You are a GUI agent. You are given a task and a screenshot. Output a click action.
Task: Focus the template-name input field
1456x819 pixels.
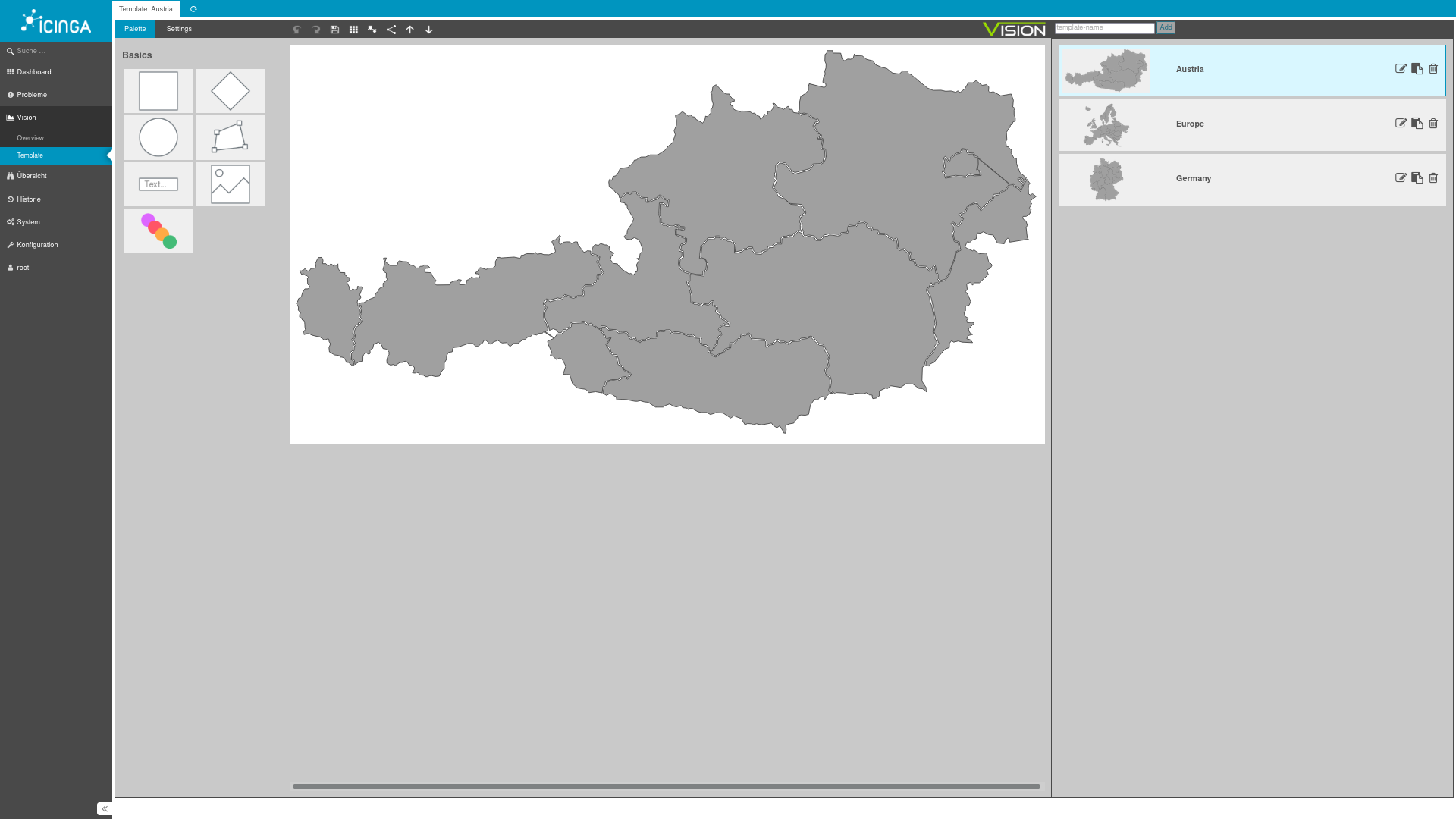click(x=1104, y=28)
